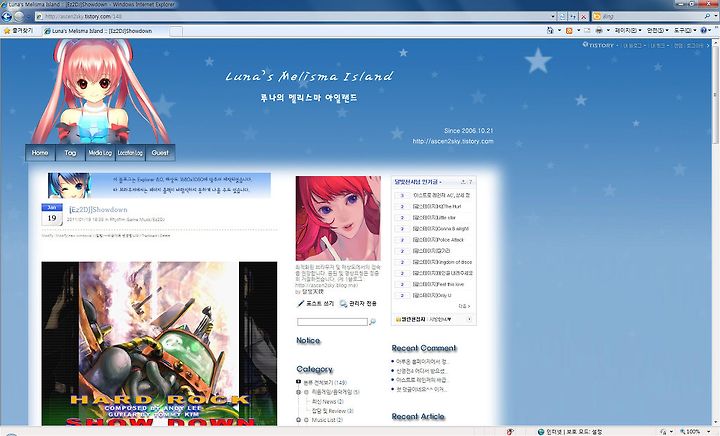Click the red-haired girl profile image
720x436 pixels.
pos(338,218)
